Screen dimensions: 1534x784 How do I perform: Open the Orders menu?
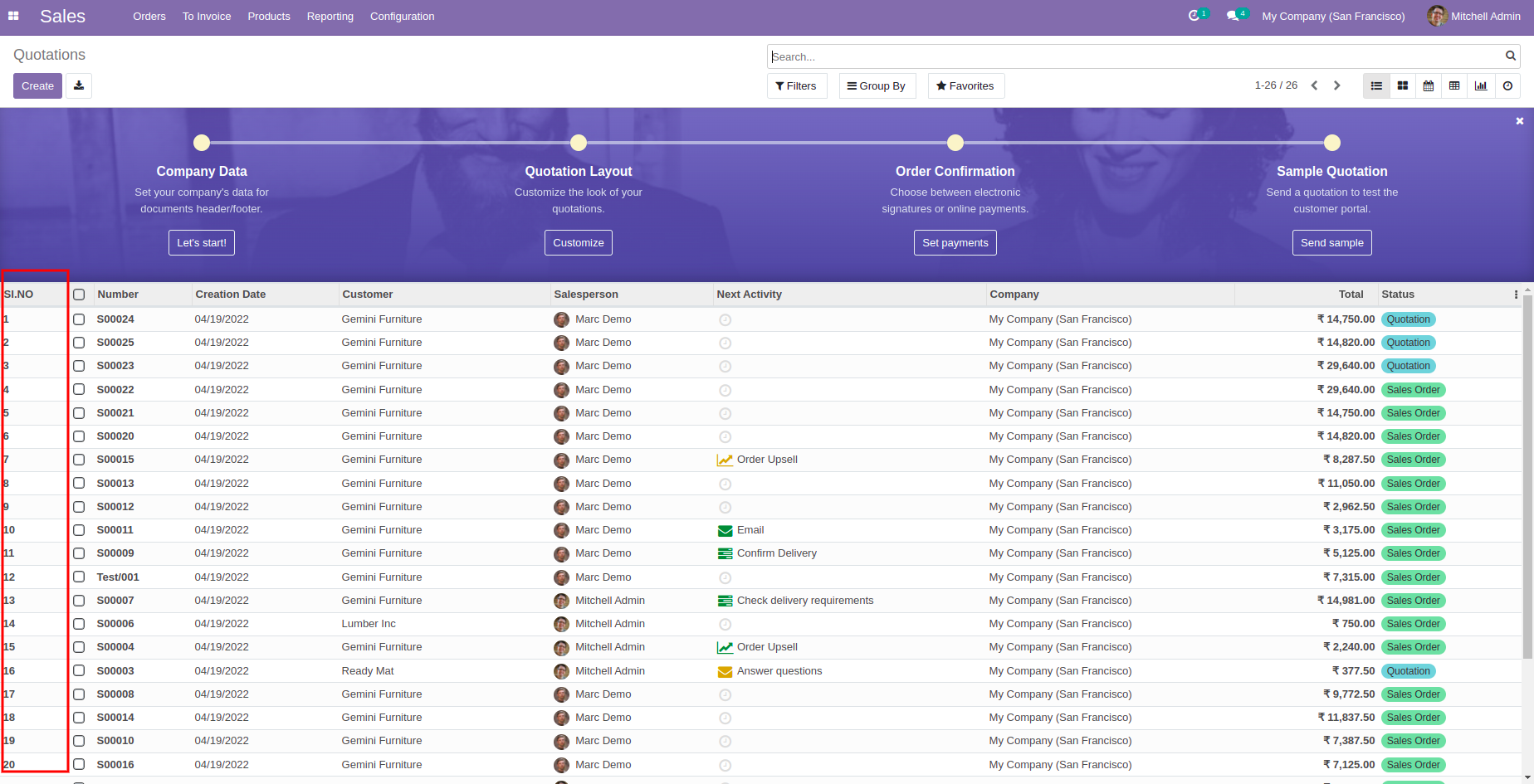(149, 16)
